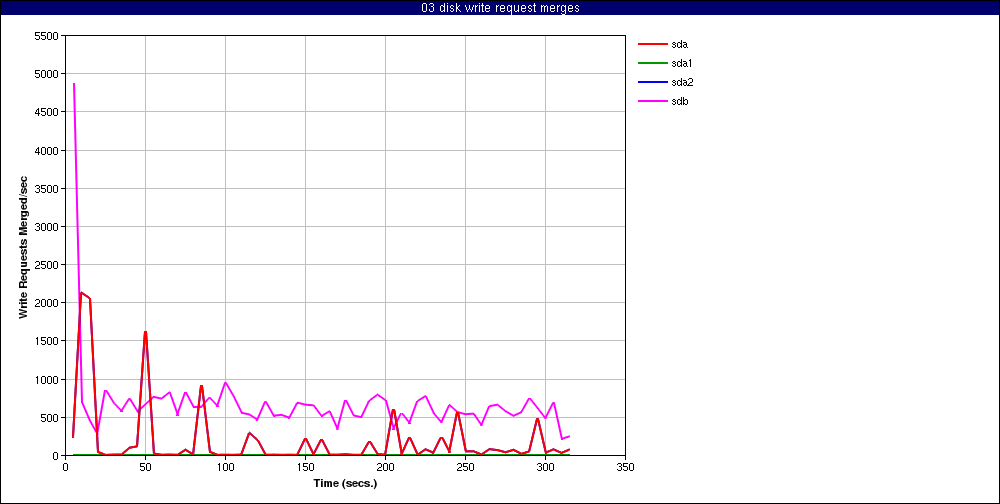Click the 100 x-axis tick label
Viewport: 1000px width, 504px height.
click(x=225, y=467)
